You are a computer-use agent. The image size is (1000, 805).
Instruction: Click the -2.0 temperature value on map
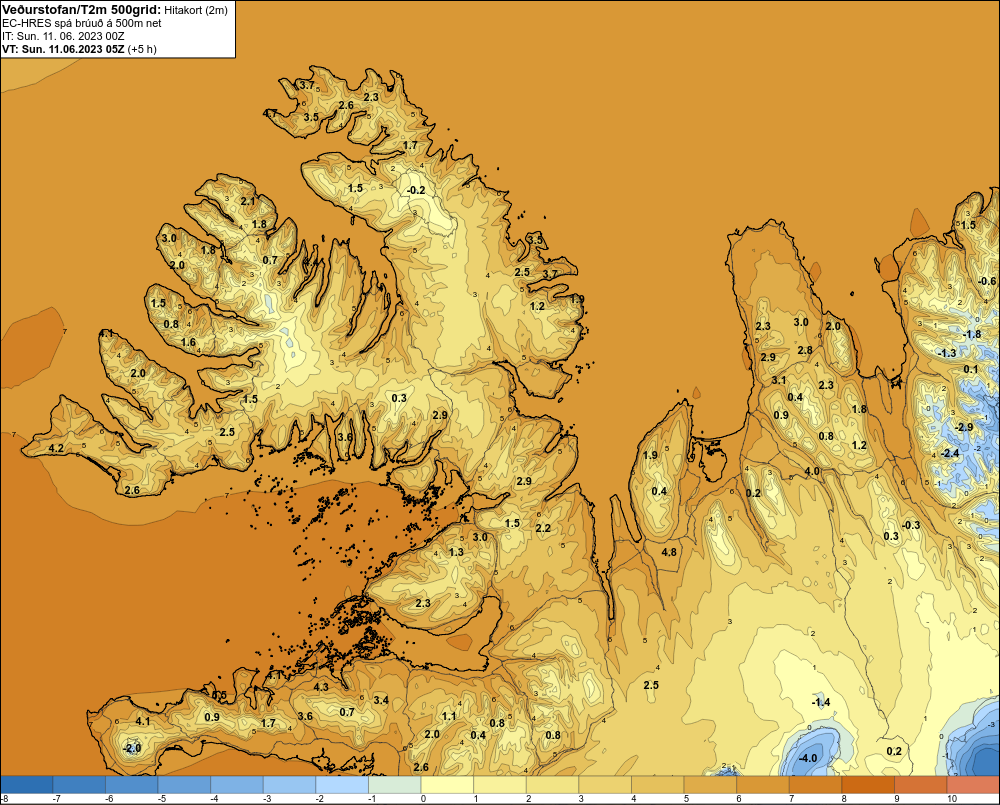pos(131,748)
